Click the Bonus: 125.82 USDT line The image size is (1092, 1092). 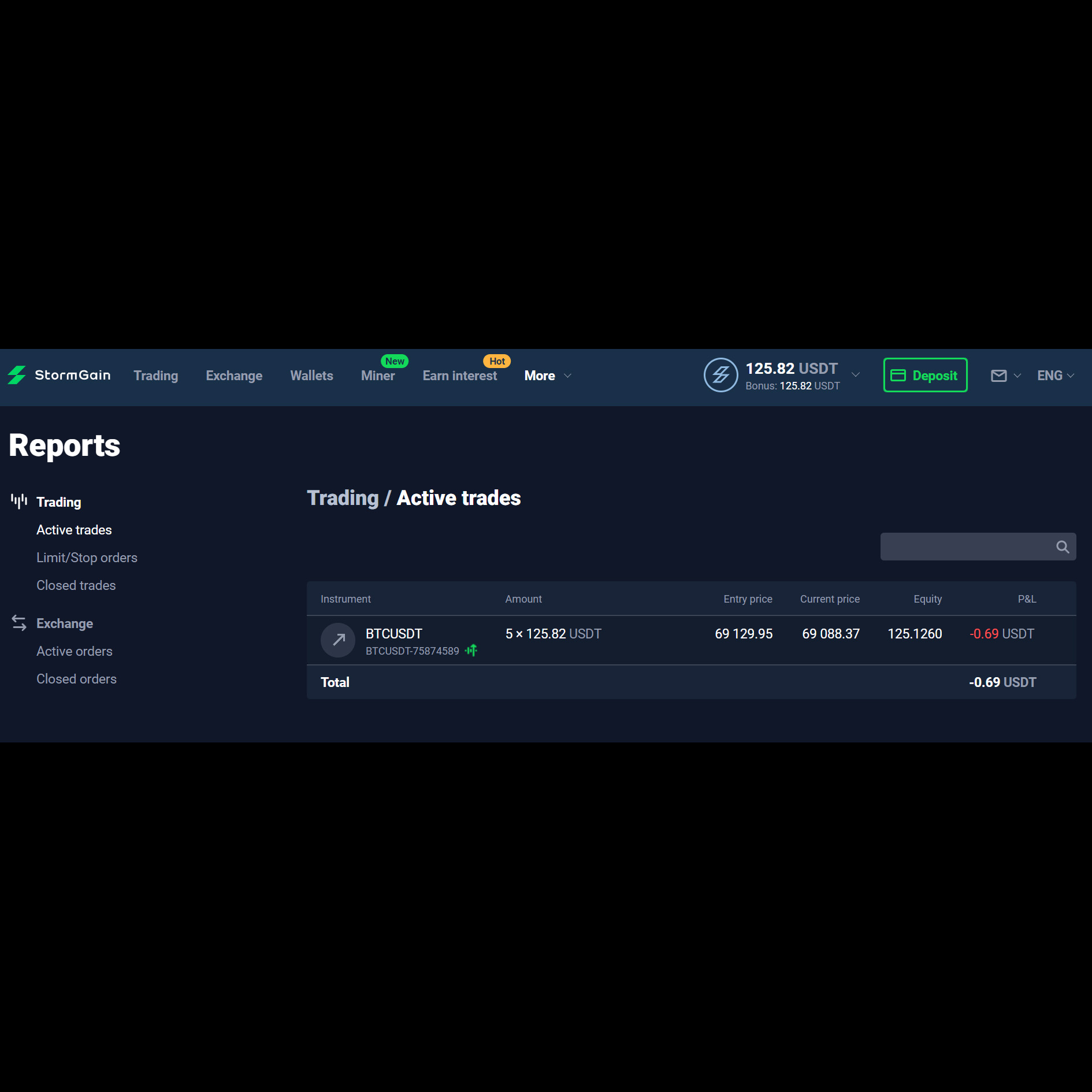click(x=793, y=386)
